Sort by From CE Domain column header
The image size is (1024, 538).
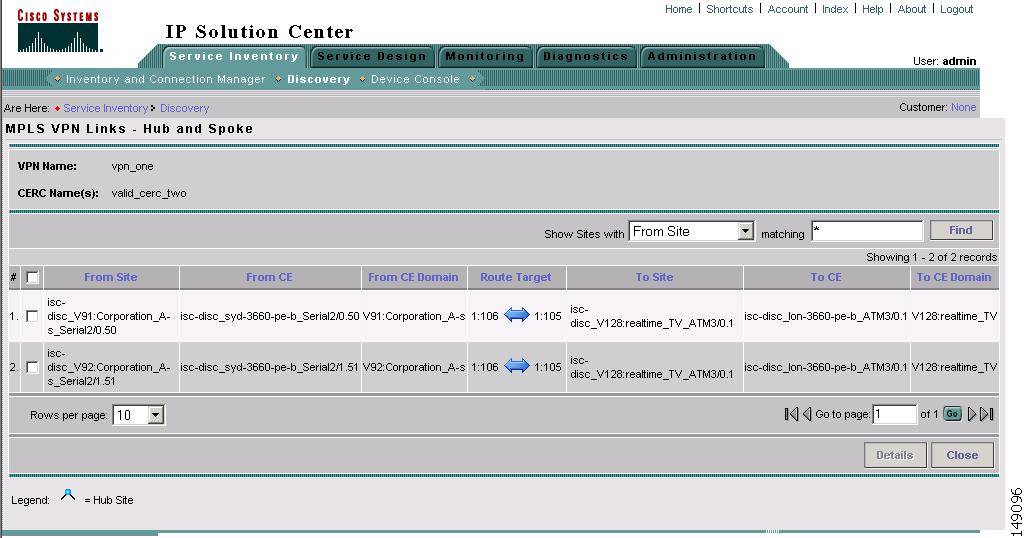click(x=413, y=277)
